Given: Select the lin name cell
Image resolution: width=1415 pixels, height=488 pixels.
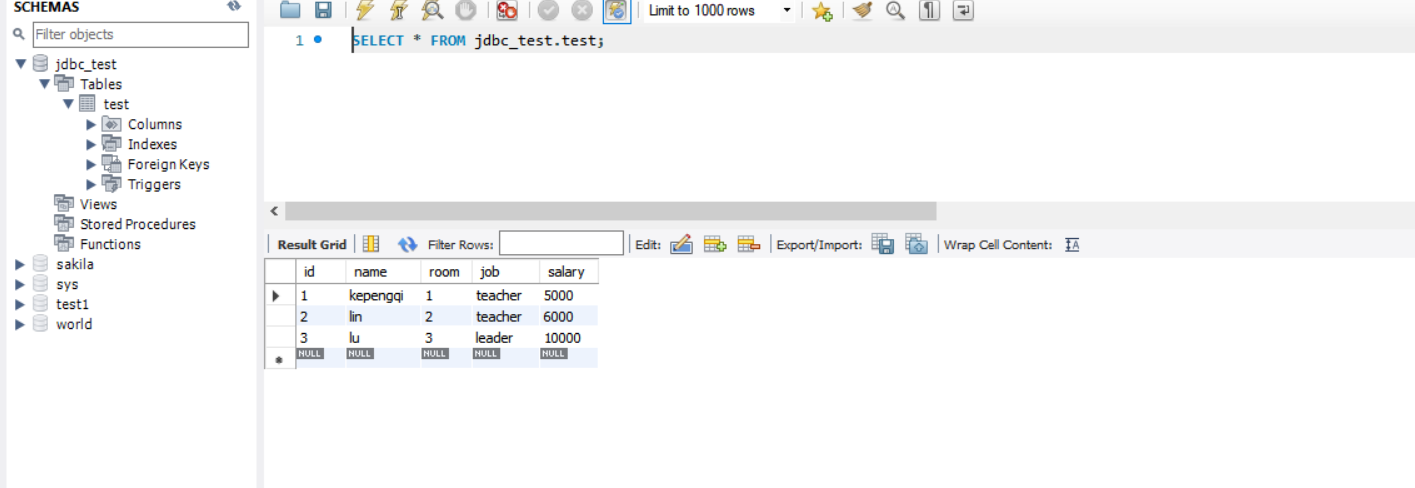Looking at the screenshot, I should (383, 317).
